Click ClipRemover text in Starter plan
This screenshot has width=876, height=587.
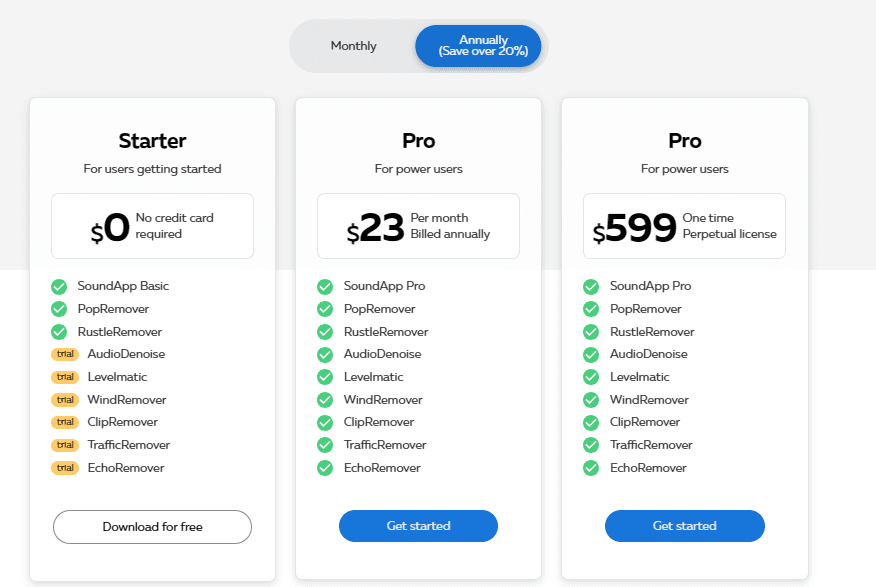[x=122, y=422]
